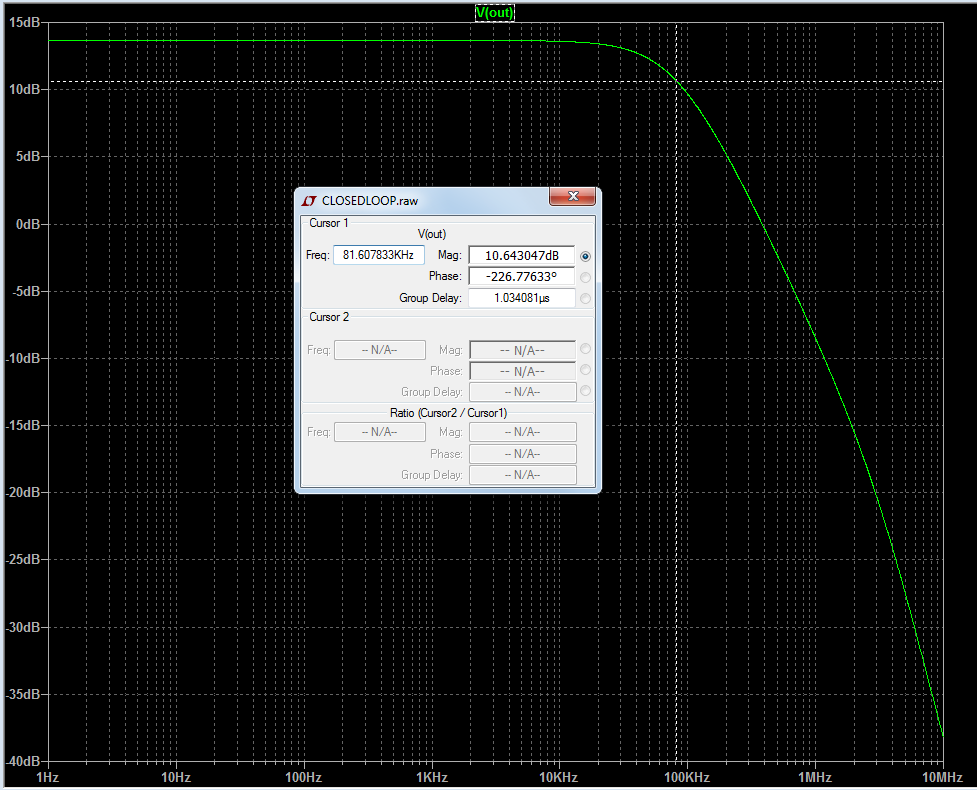977x790 pixels.
Task: Click the 1KHz horizontal axis label
Action: 432,777
